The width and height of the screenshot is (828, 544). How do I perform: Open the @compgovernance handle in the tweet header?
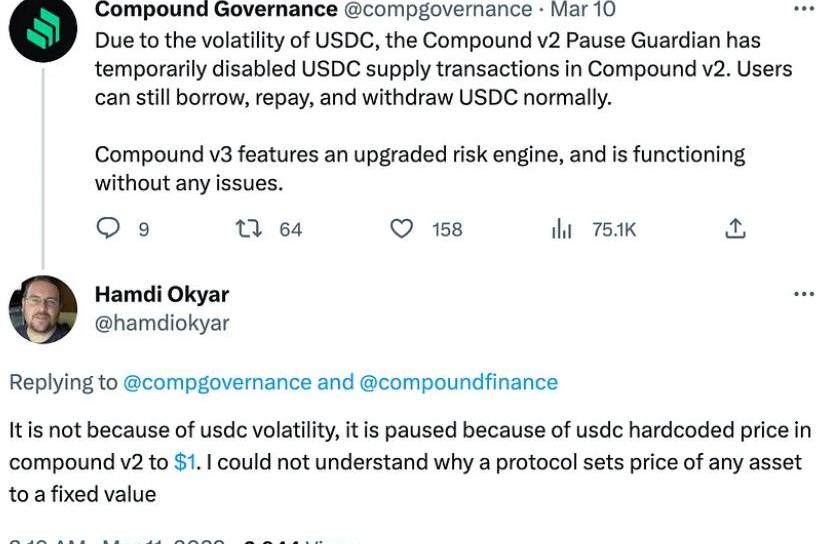point(438,9)
